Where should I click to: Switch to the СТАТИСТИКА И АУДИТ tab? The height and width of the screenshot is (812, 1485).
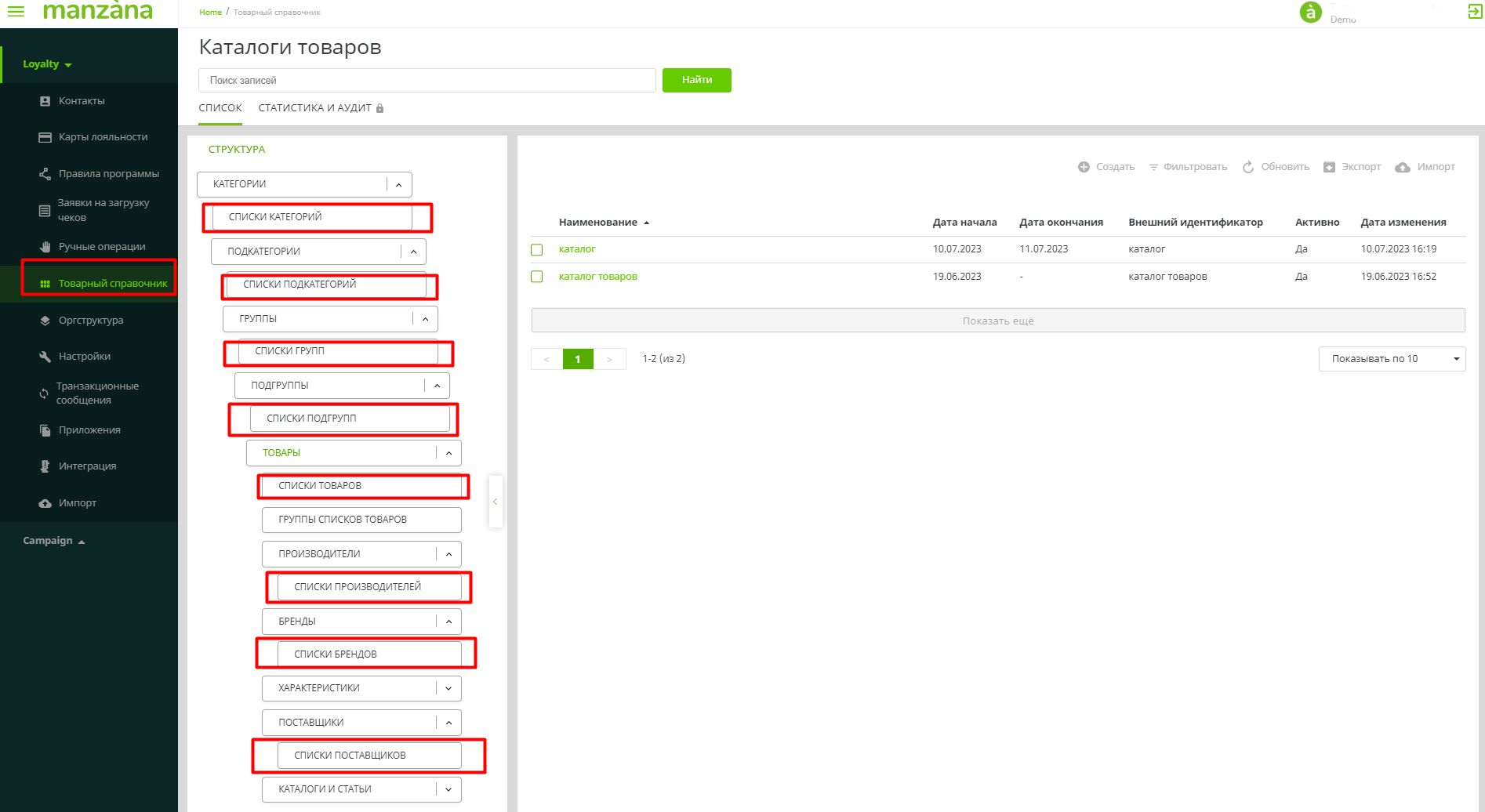pos(314,108)
